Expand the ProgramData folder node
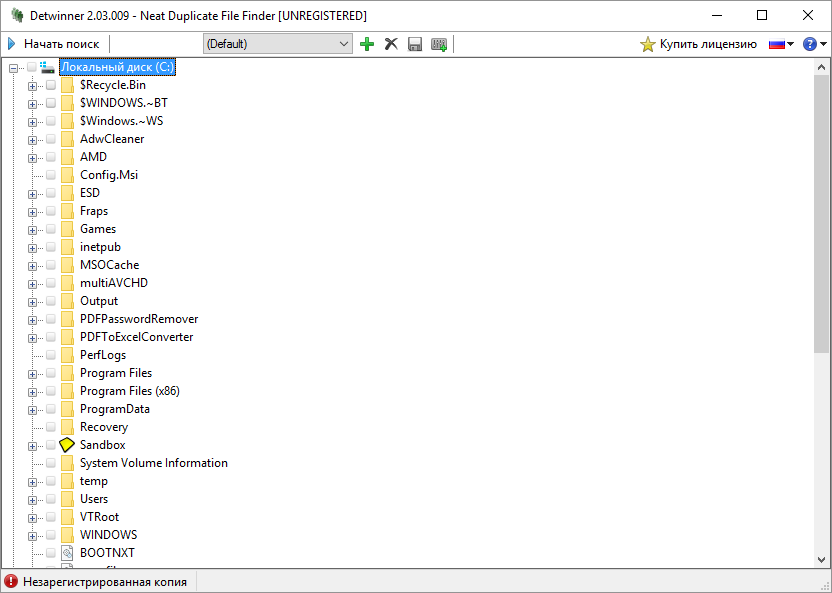The height and width of the screenshot is (593, 832). (32, 410)
